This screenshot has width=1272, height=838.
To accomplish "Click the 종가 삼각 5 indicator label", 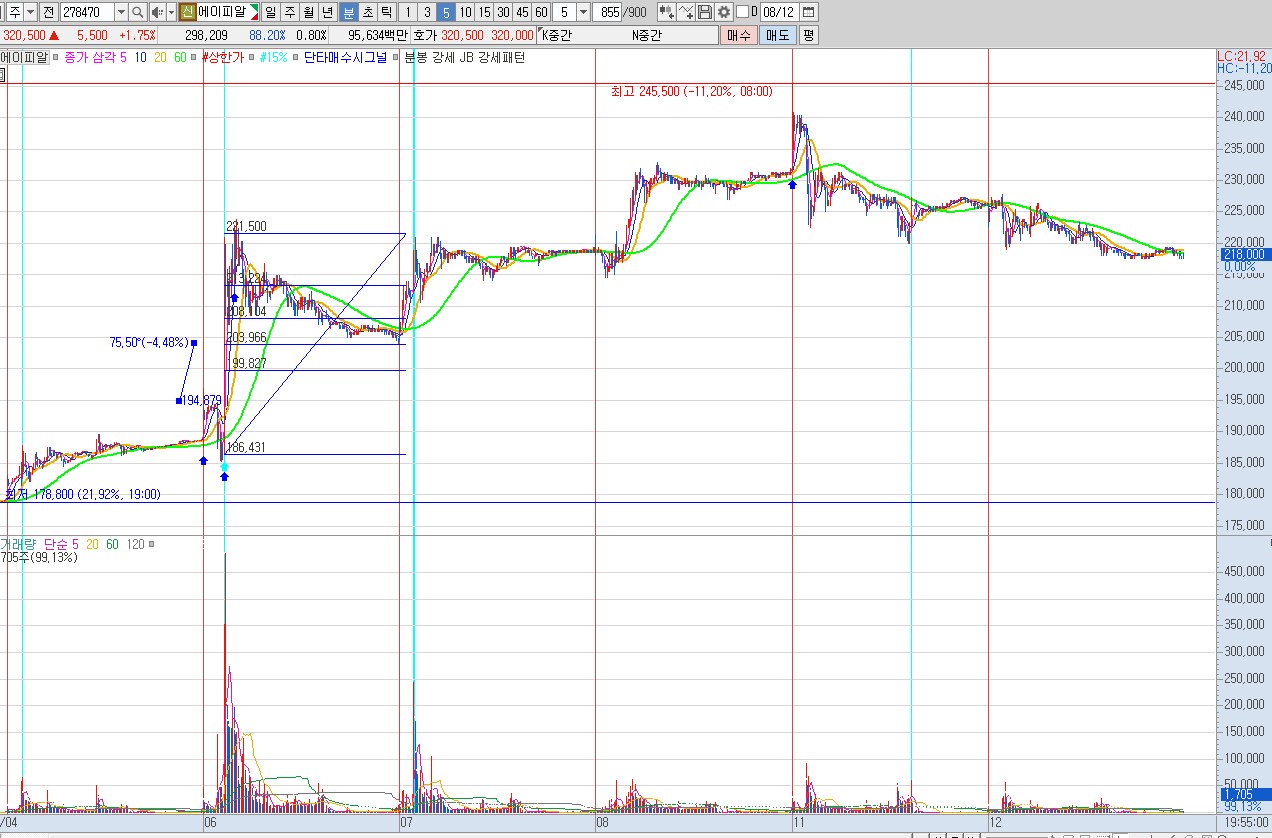I will [95, 57].
